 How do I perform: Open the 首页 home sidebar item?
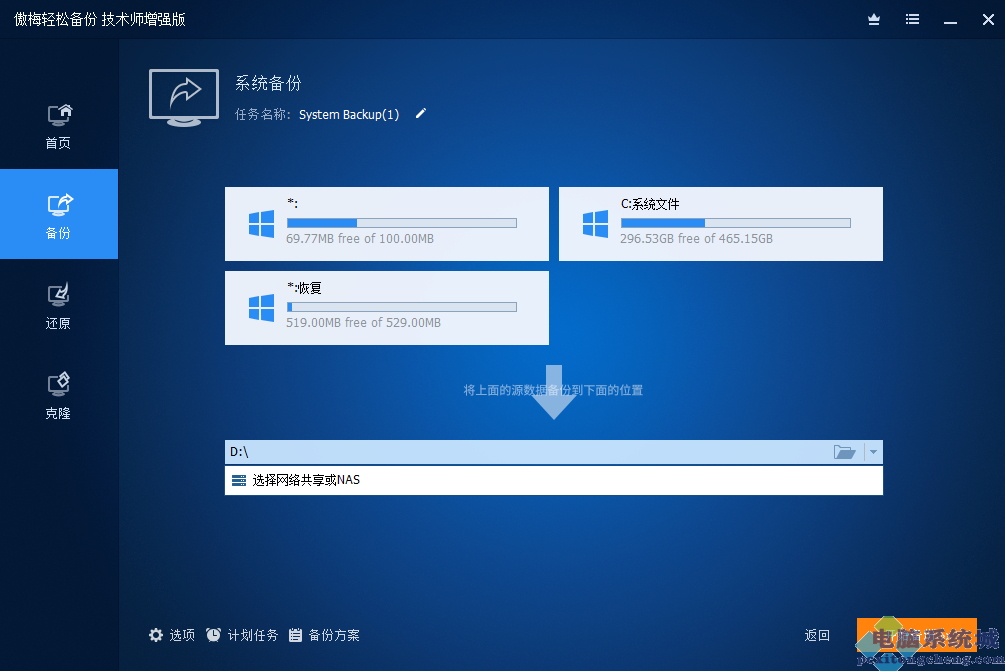[58, 126]
